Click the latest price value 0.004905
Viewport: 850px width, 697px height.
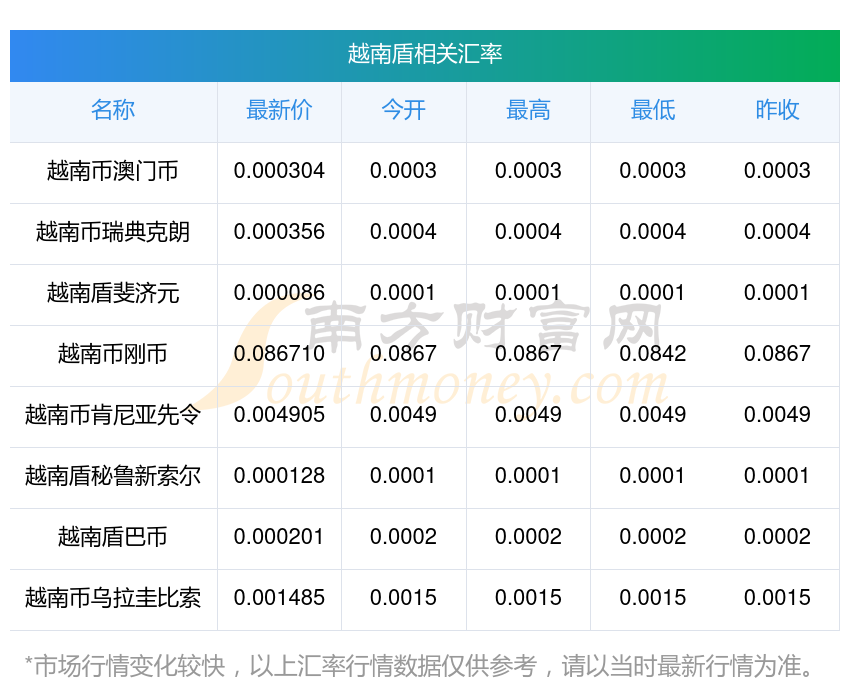(x=279, y=415)
